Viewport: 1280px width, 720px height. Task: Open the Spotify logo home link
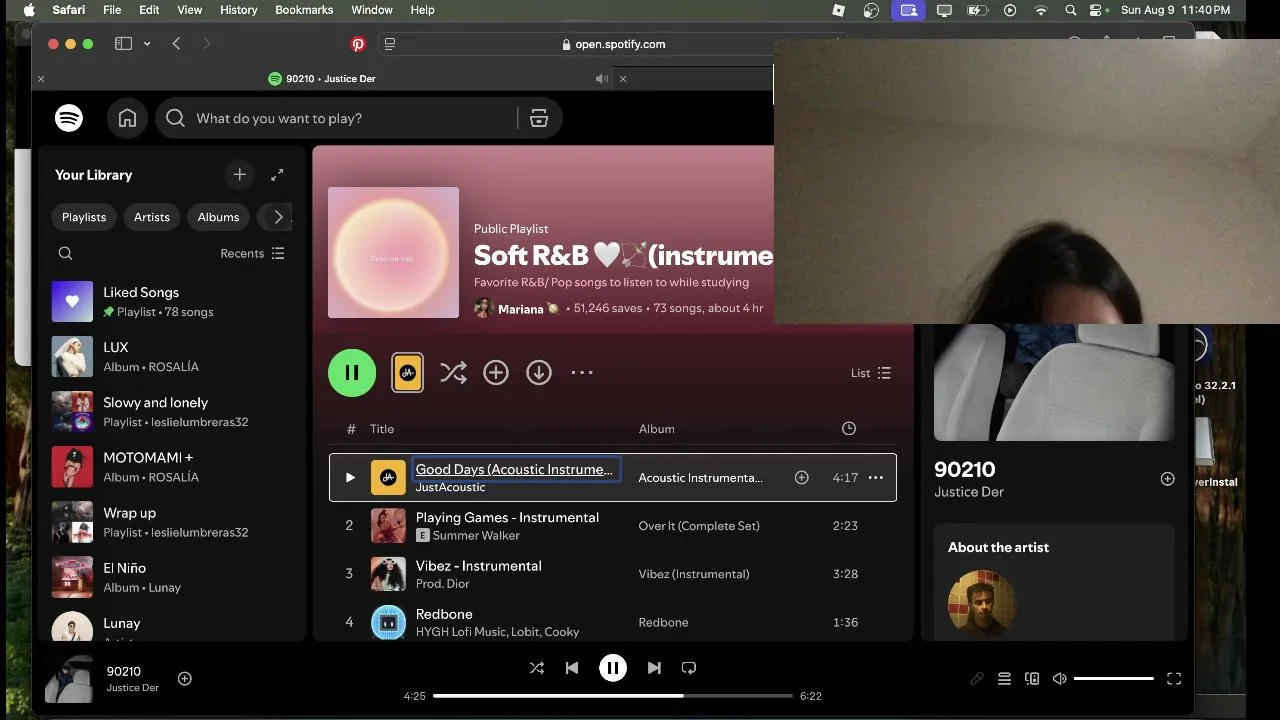pyautogui.click(x=69, y=118)
